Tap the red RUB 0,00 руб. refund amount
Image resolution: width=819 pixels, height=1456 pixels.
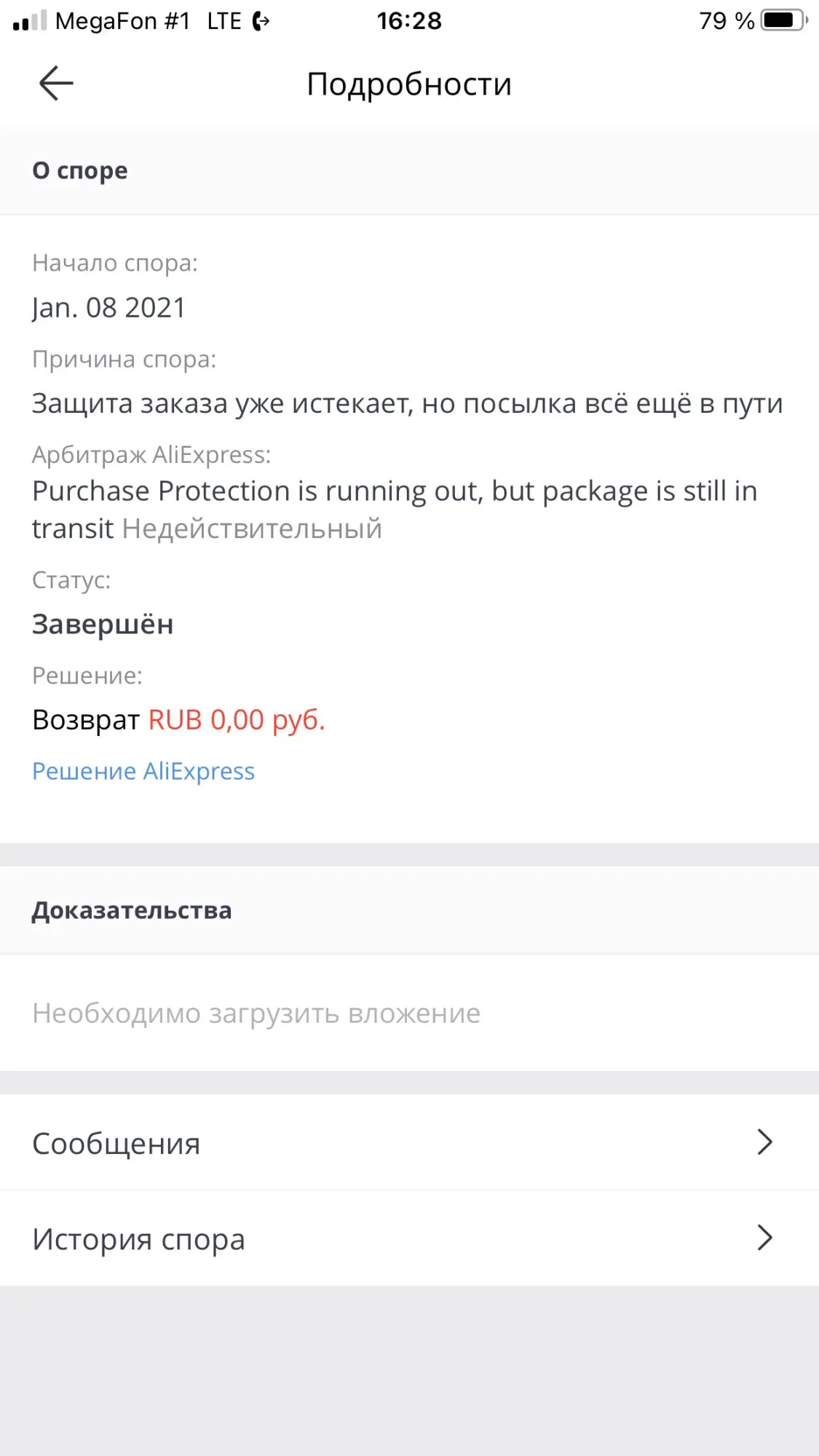click(x=237, y=720)
